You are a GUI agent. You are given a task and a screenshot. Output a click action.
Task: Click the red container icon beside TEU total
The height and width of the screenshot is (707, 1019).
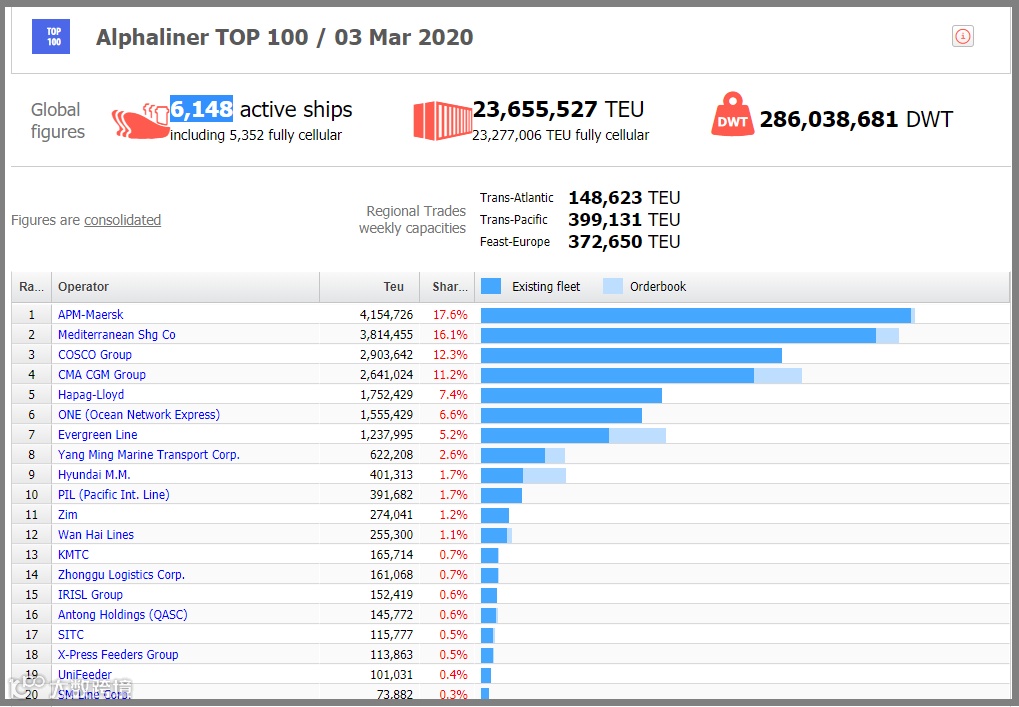coord(443,121)
